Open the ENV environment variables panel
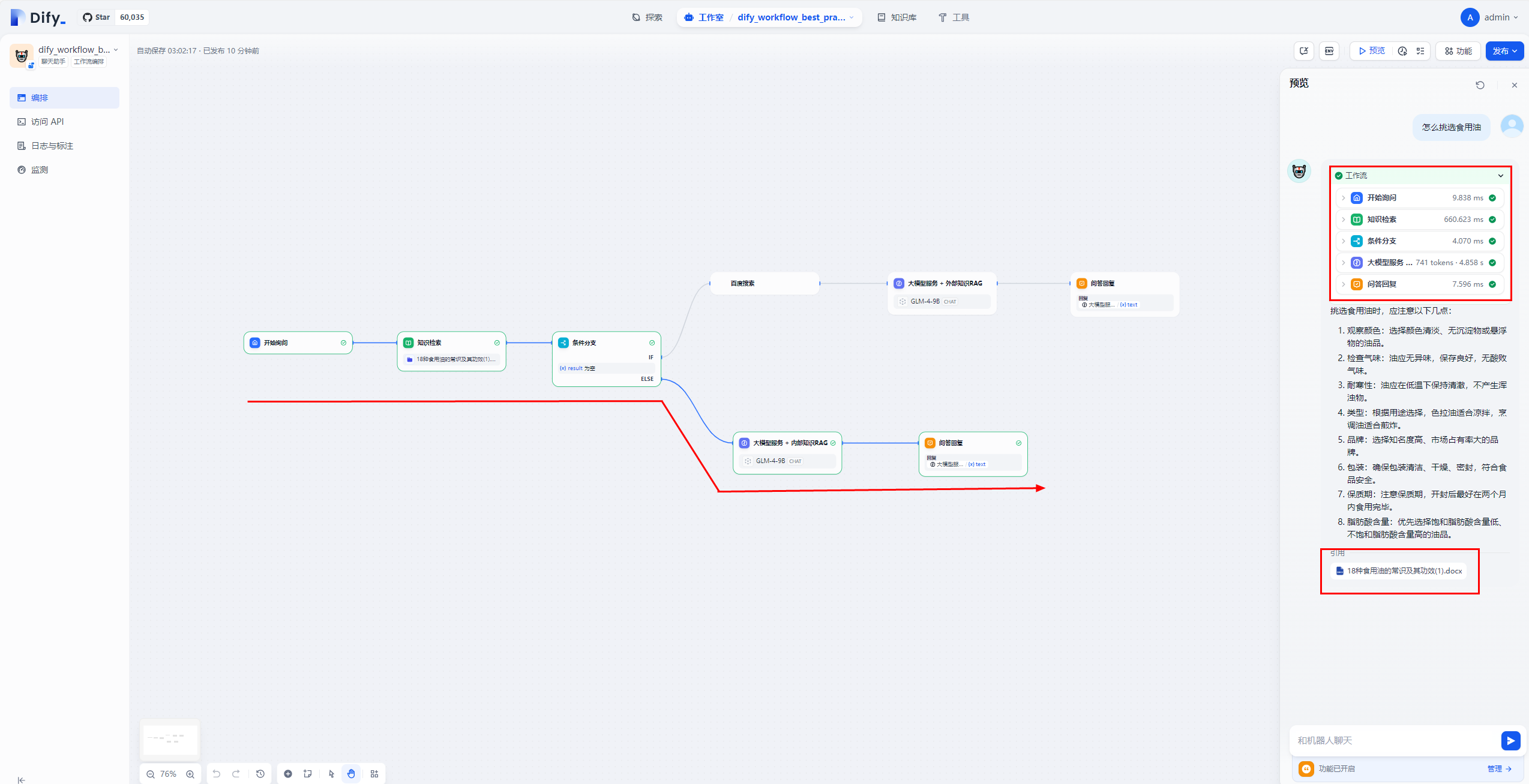Image resolution: width=1529 pixels, height=784 pixels. [1329, 51]
